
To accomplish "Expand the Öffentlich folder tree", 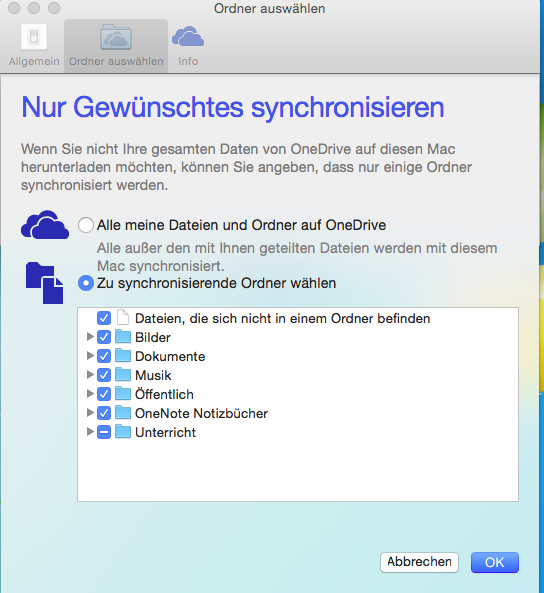I will (90, 394).
